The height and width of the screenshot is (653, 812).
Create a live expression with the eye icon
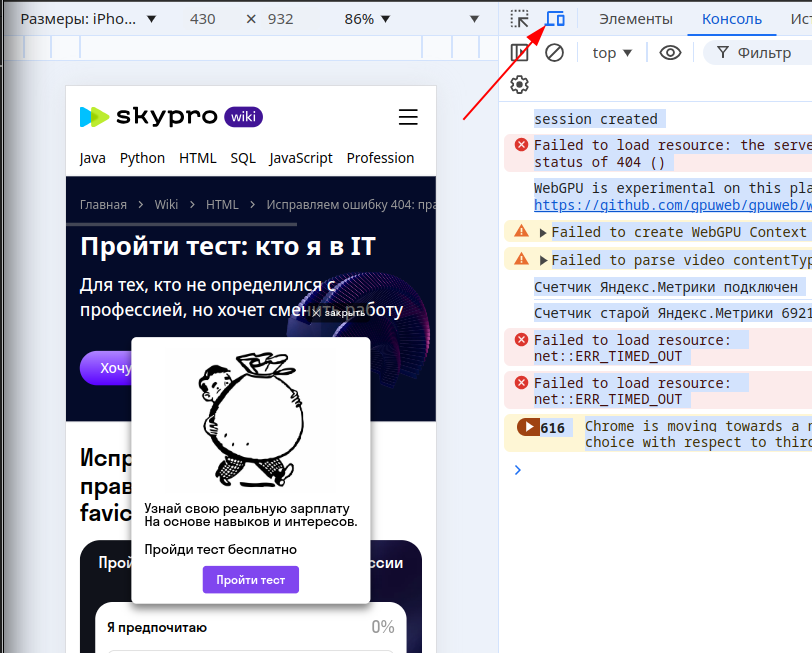670,53
